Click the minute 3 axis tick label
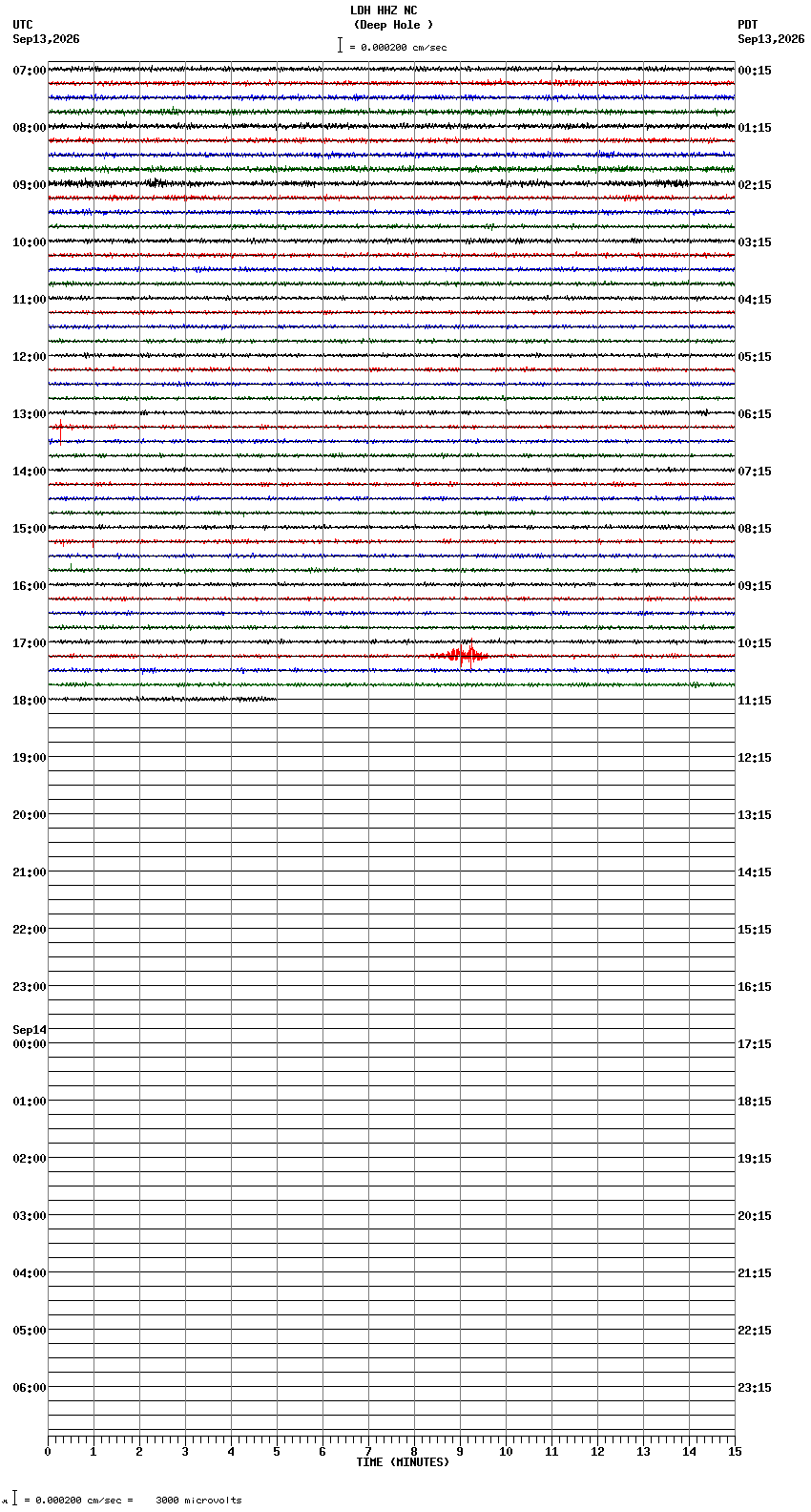 click(x=185, y=1452)
